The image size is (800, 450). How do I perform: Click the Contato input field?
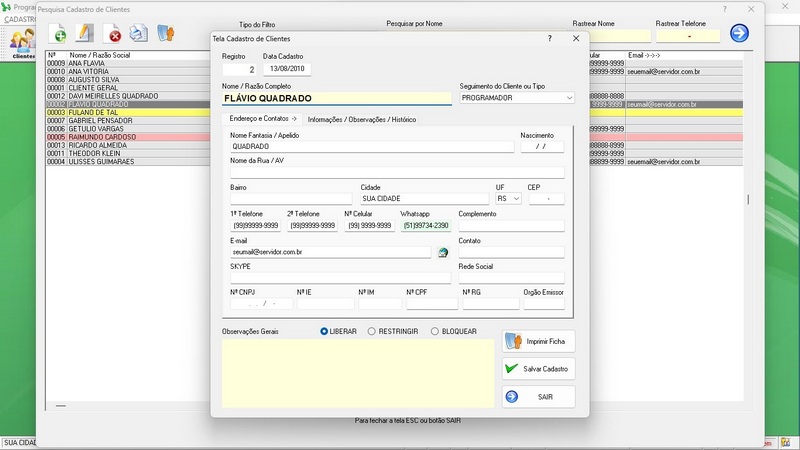pyautogui.click(x=511, y=252)
